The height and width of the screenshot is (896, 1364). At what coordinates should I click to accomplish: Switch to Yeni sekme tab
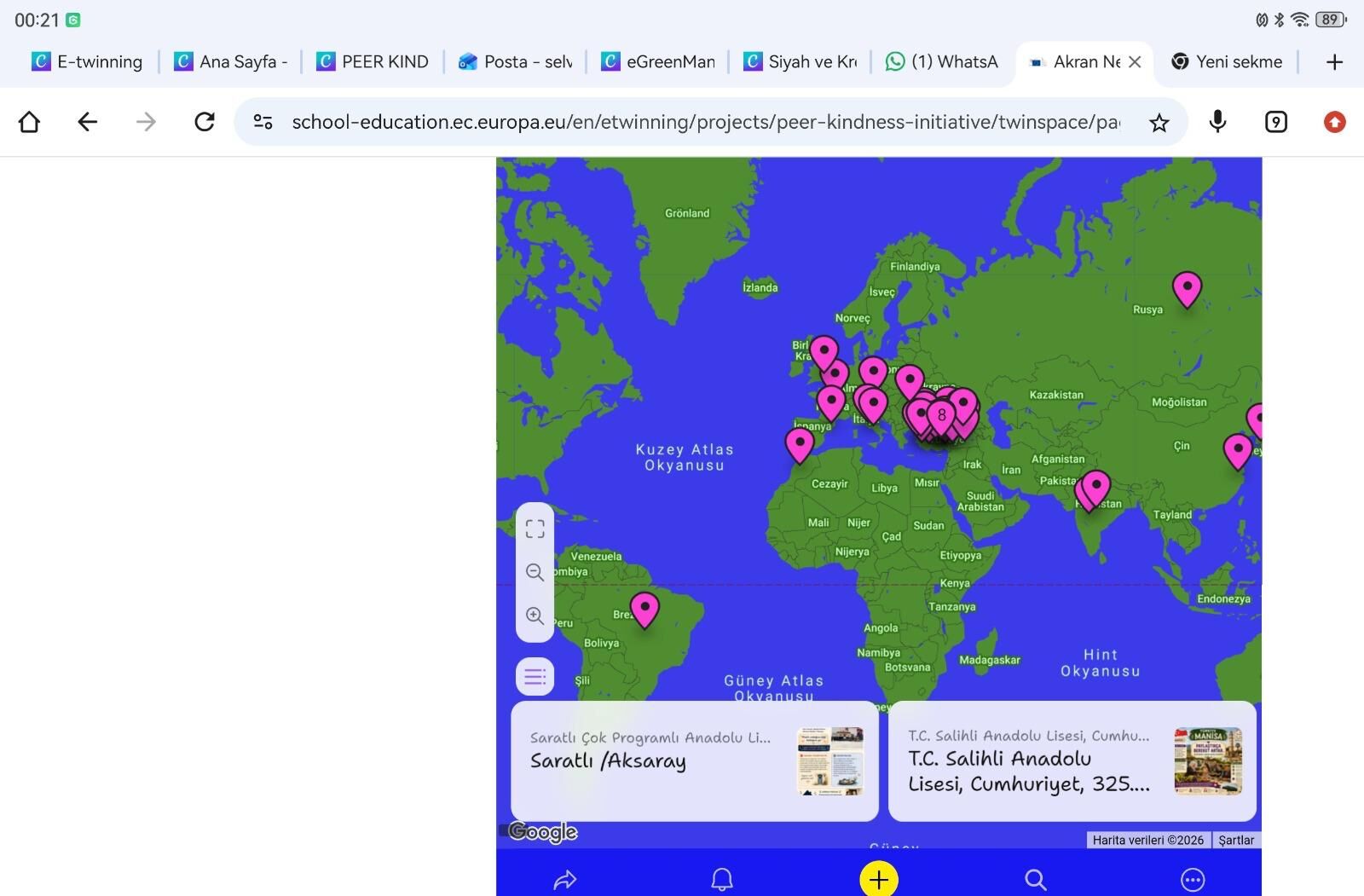1227,61
